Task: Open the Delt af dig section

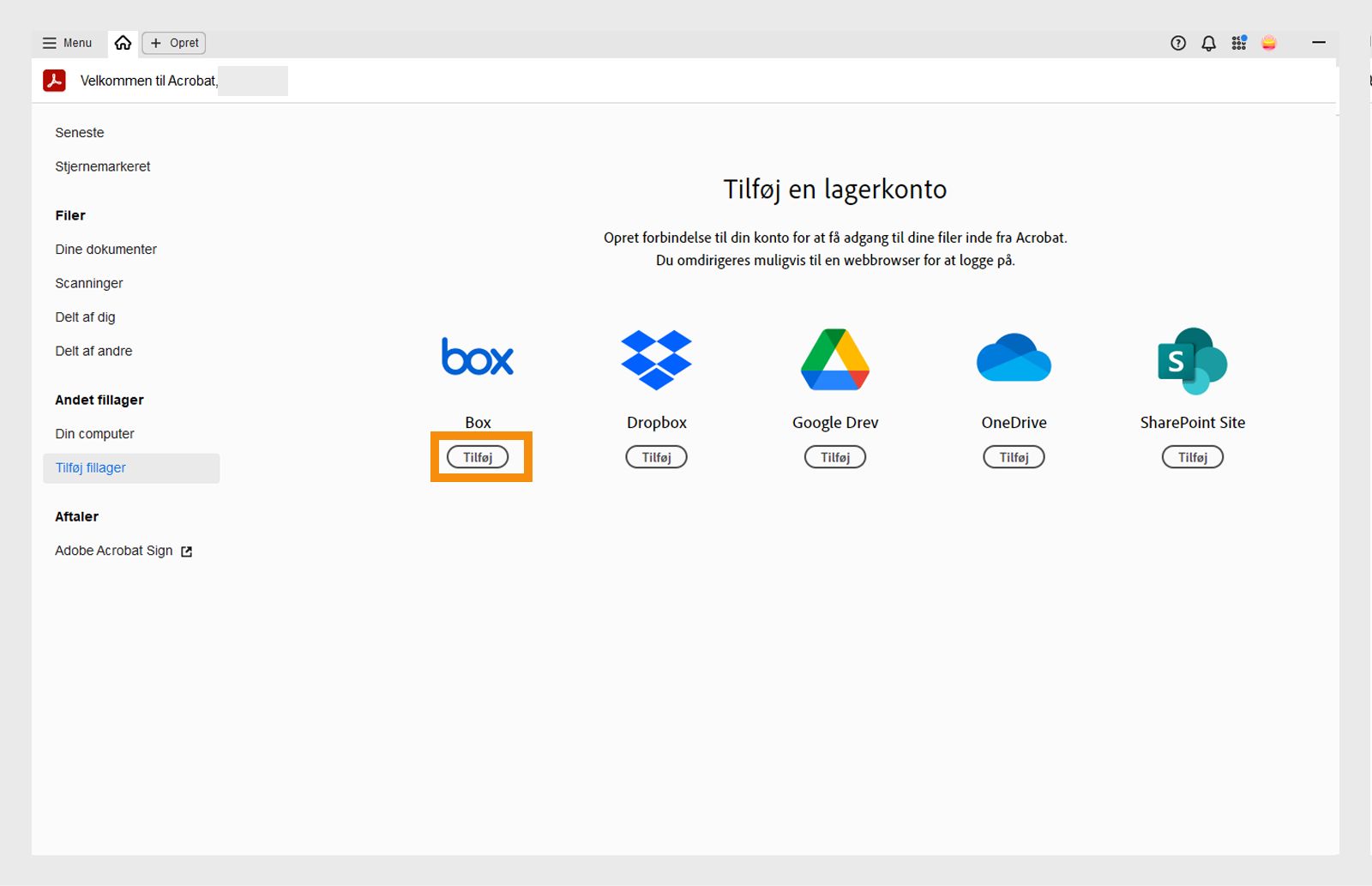Action: pos(85,316)
